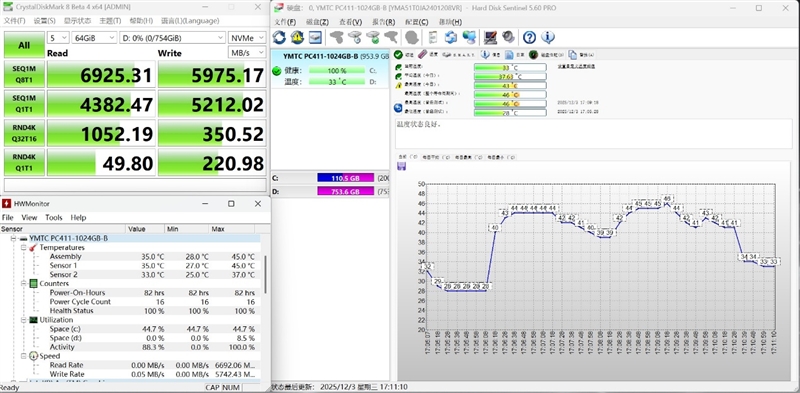Screen dimensions: 800x393
Task: Click the 46 peak point on temperature graph
Action: [667, 199]
